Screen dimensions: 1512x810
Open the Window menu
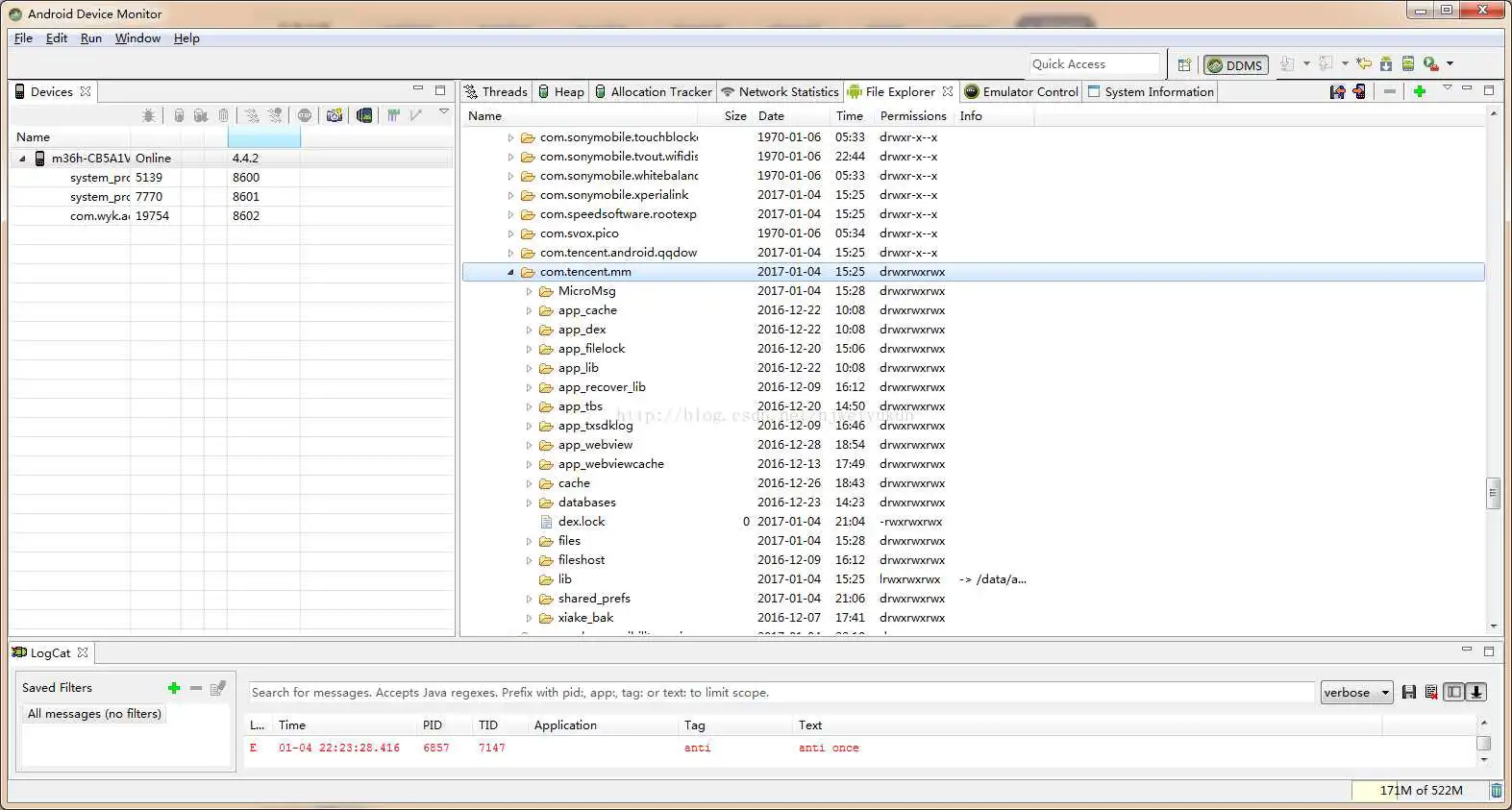coord(137,38)
